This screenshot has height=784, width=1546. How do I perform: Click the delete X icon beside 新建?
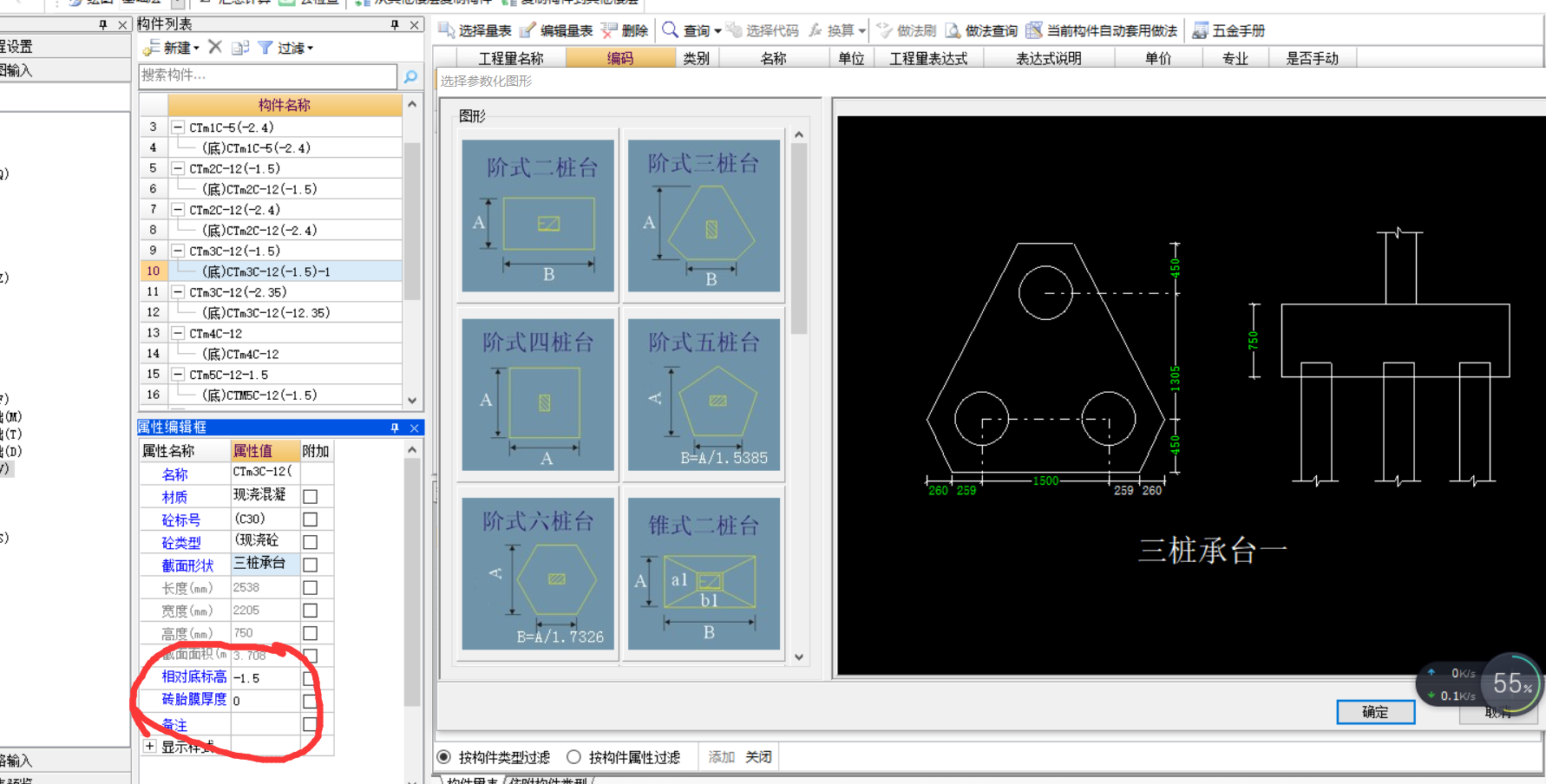point(215,47)
